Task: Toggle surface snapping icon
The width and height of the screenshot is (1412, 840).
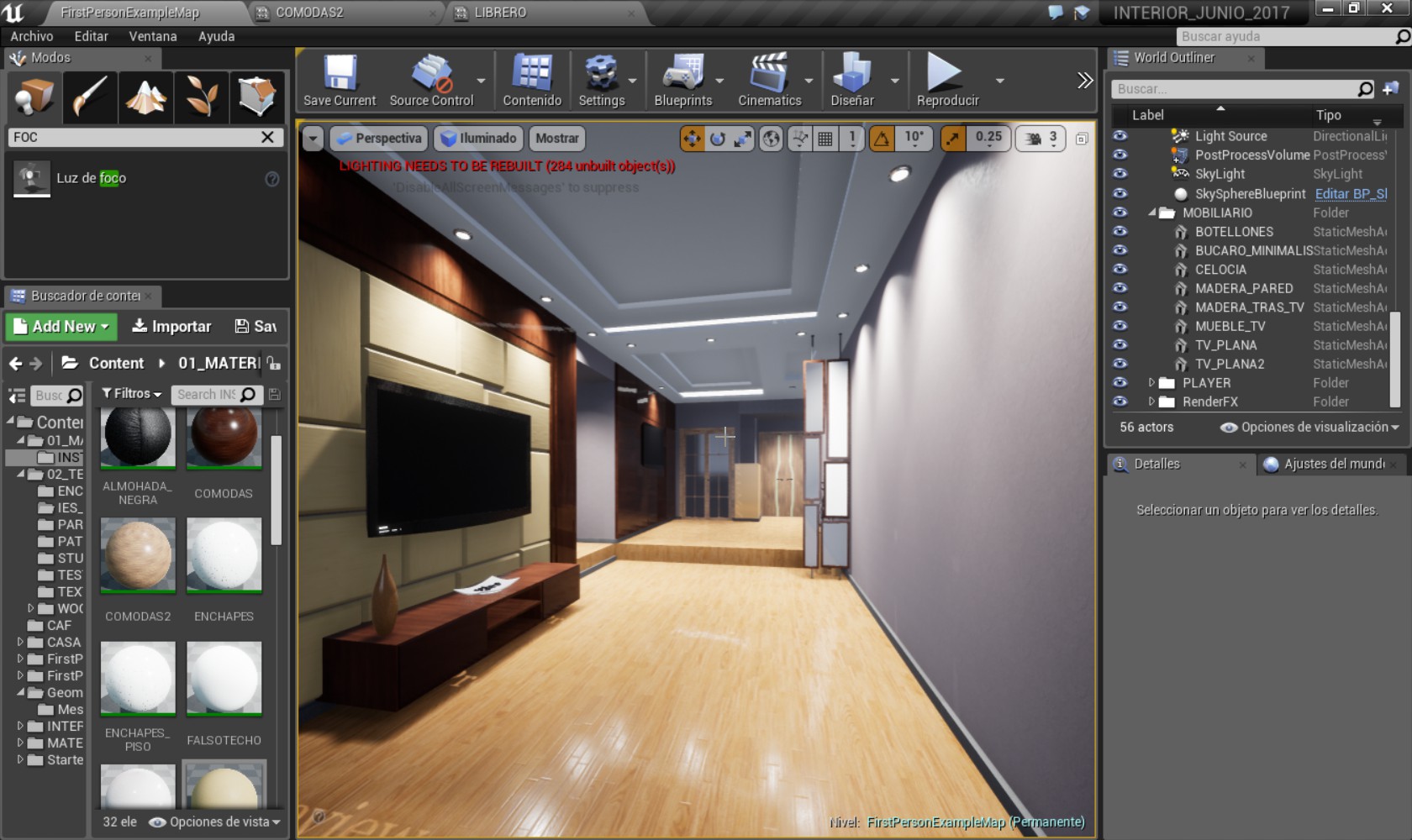Action: pos(799,139)
